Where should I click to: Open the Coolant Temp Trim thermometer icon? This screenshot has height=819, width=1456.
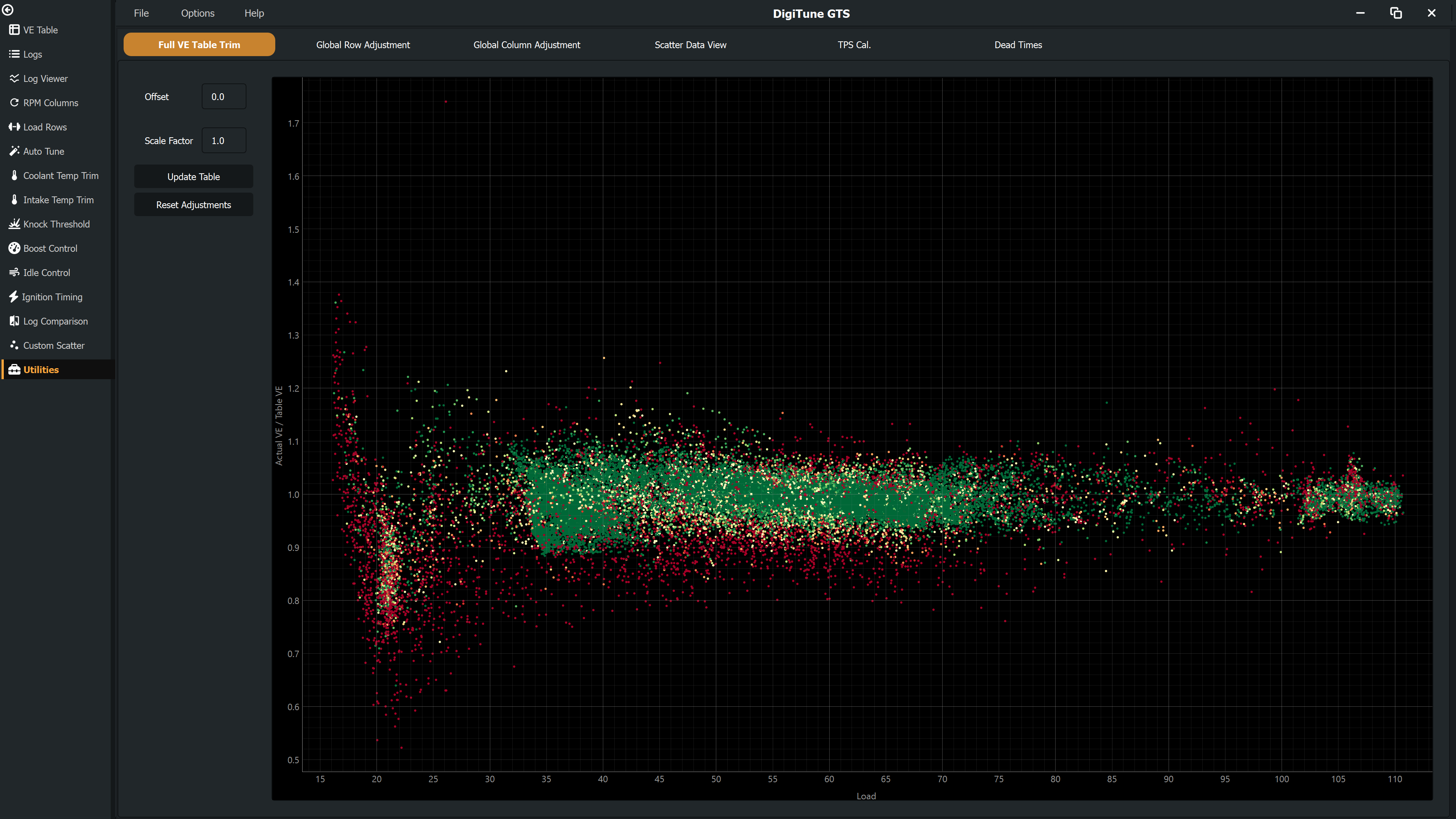(14, 175)
